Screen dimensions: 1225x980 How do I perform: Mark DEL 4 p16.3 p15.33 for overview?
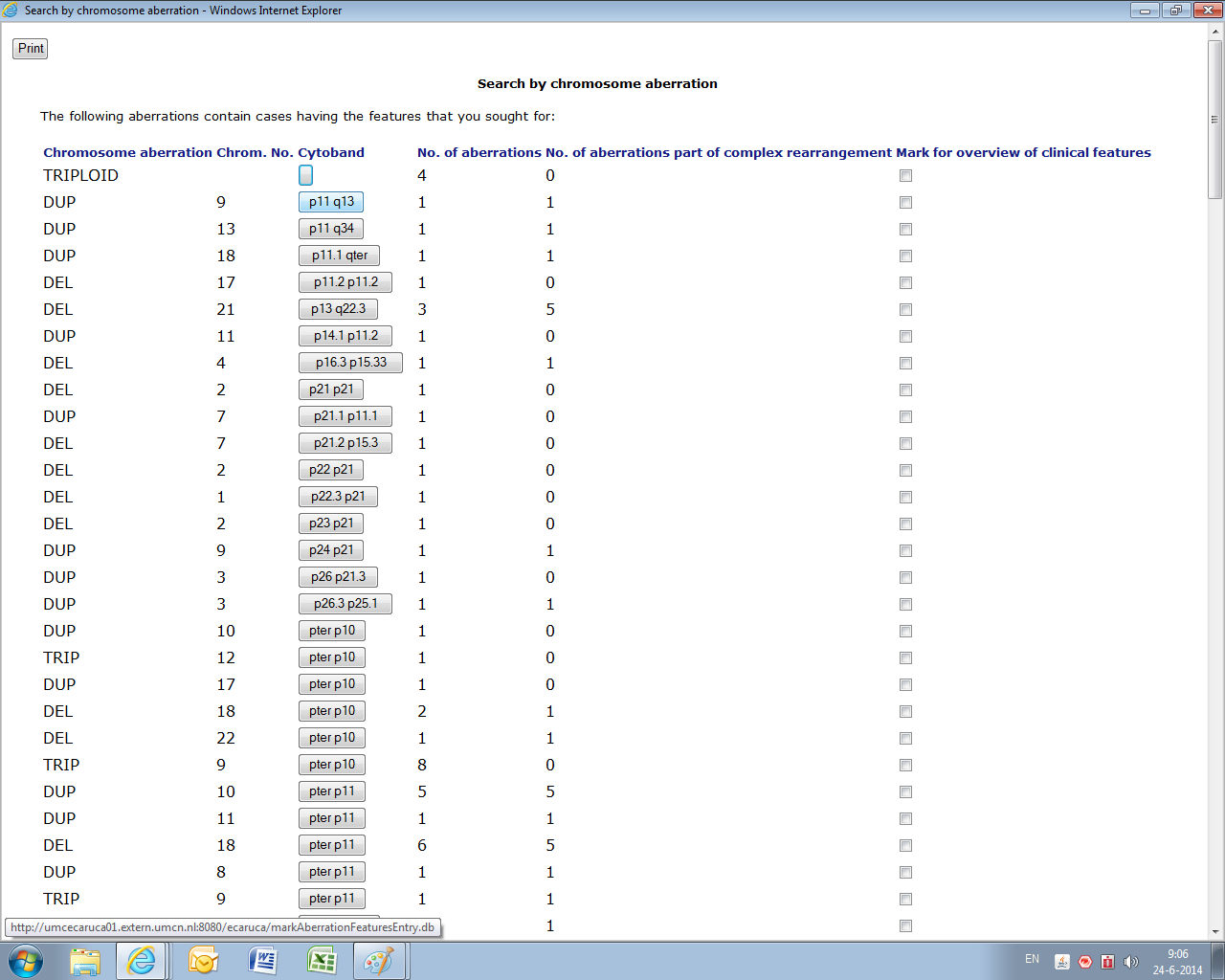(x=905, y=364)
